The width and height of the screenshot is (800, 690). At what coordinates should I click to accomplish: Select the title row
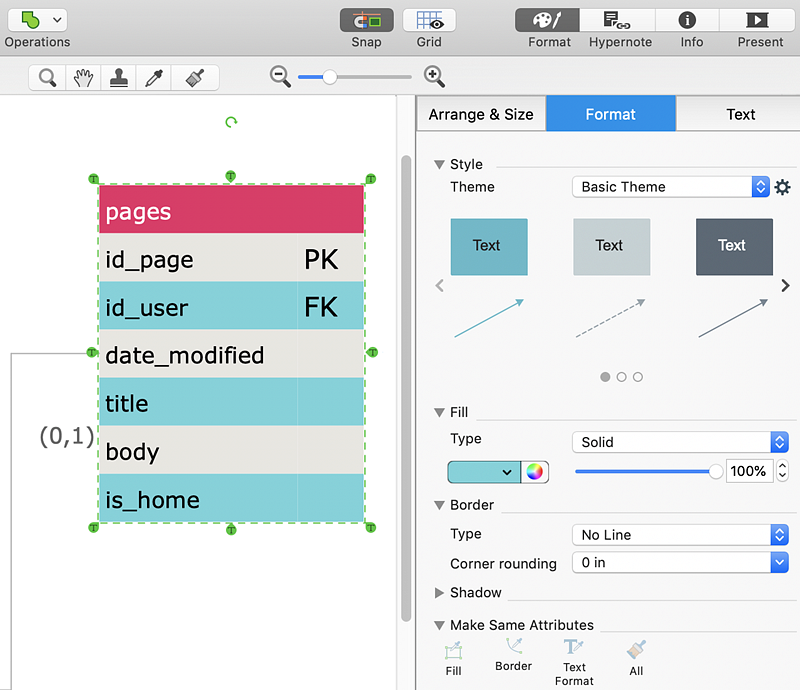(x=231, y=402)
